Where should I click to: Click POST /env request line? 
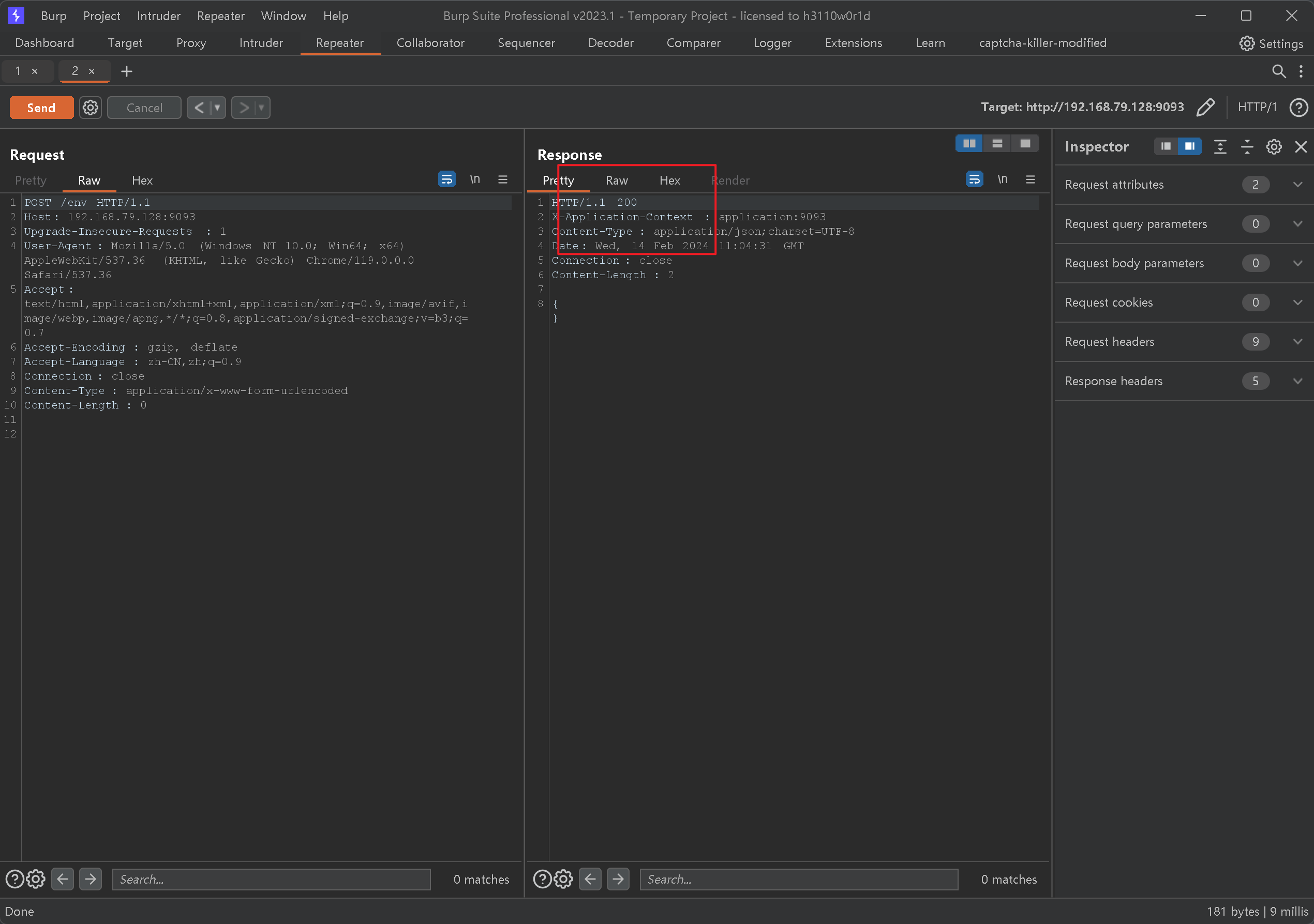(87, 202)
